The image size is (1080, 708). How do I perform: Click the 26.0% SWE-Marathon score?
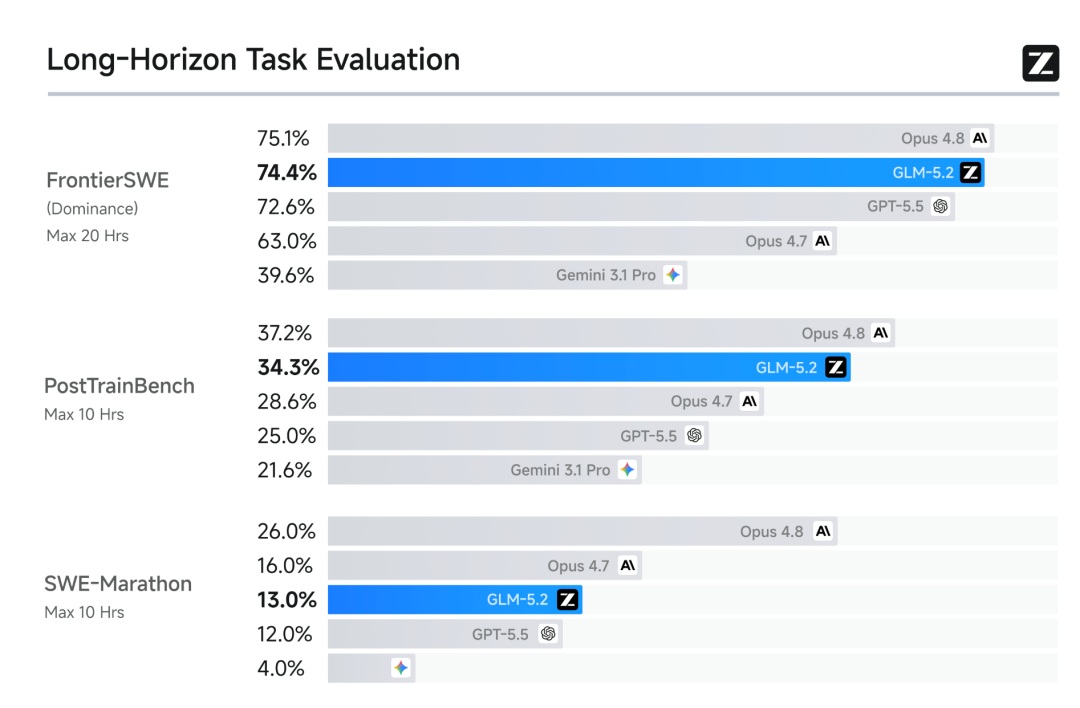tap(287, 532)
